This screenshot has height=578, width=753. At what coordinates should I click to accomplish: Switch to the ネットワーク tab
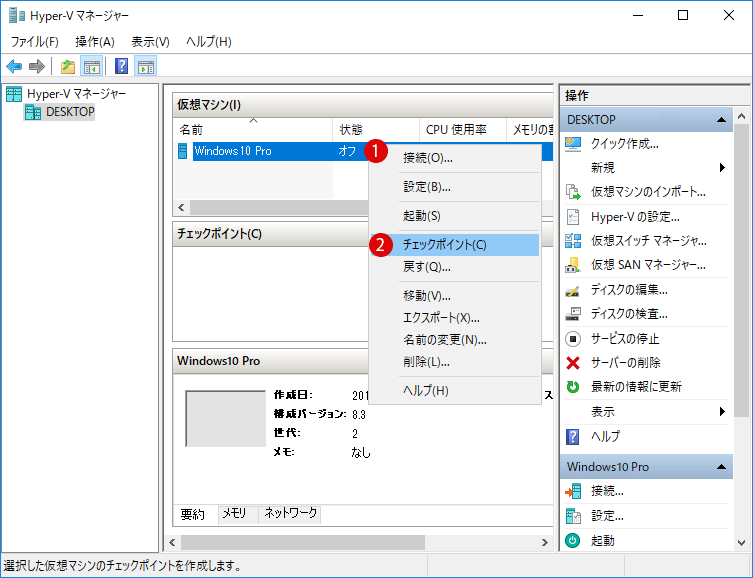(x=290, y=514)
